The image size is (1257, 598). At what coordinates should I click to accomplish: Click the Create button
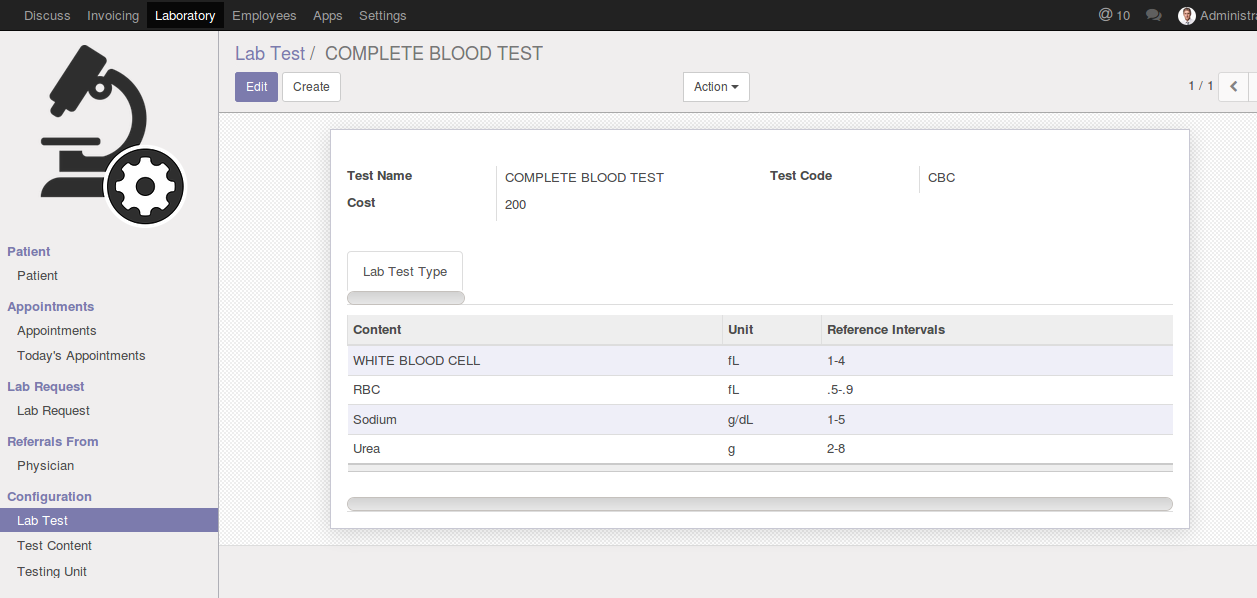pyautogui.click(x=311, y=87)
